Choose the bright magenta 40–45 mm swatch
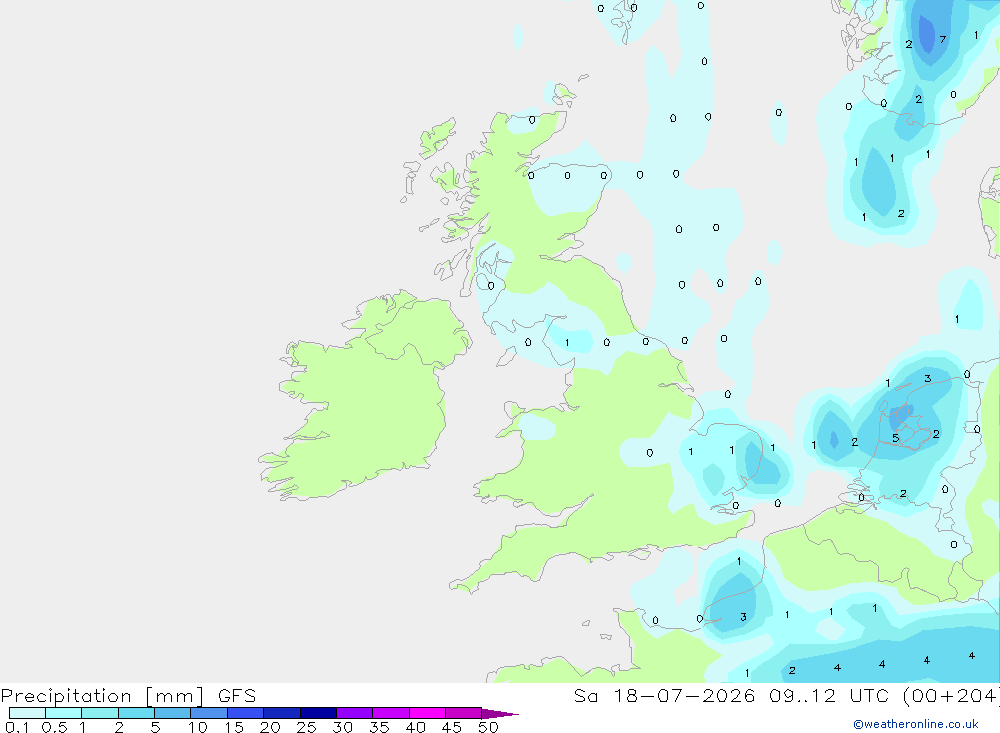 (427, 713)
